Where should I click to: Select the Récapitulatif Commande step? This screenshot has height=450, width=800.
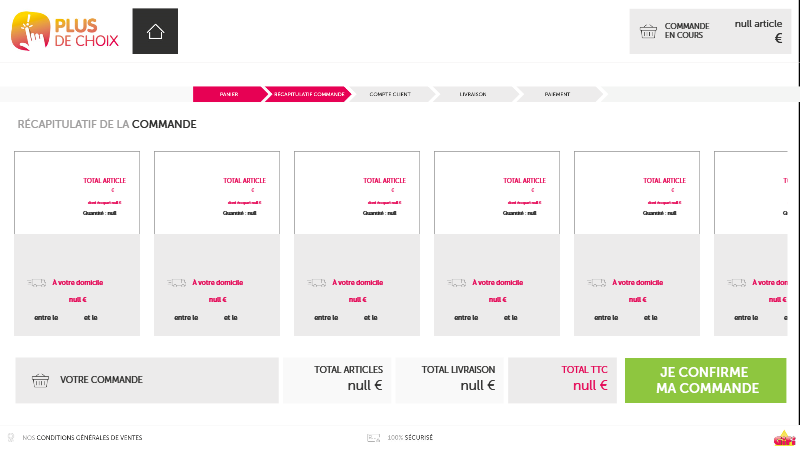pos(309,94)
